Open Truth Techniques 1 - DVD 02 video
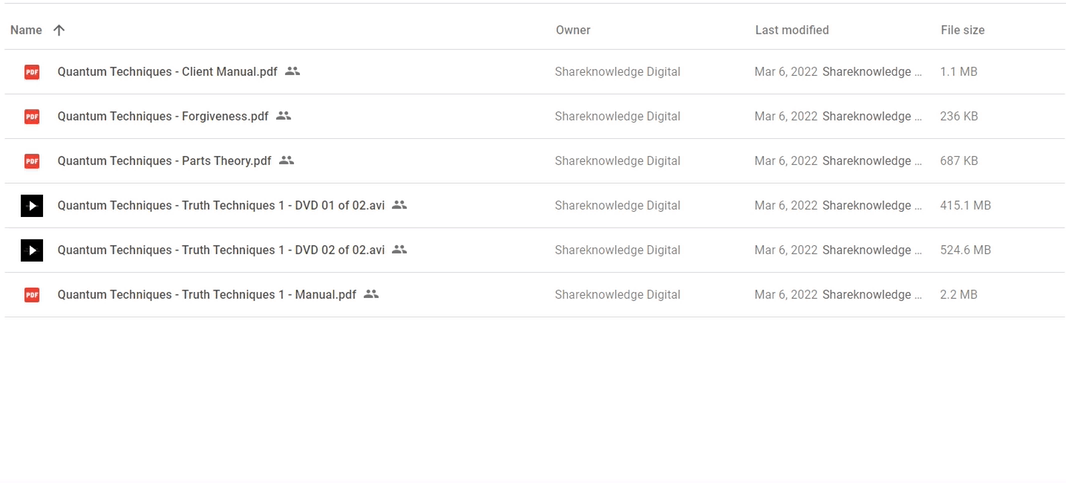Image resolution: width=1066 pixels, height=483 pixels. tap(221, 250)
